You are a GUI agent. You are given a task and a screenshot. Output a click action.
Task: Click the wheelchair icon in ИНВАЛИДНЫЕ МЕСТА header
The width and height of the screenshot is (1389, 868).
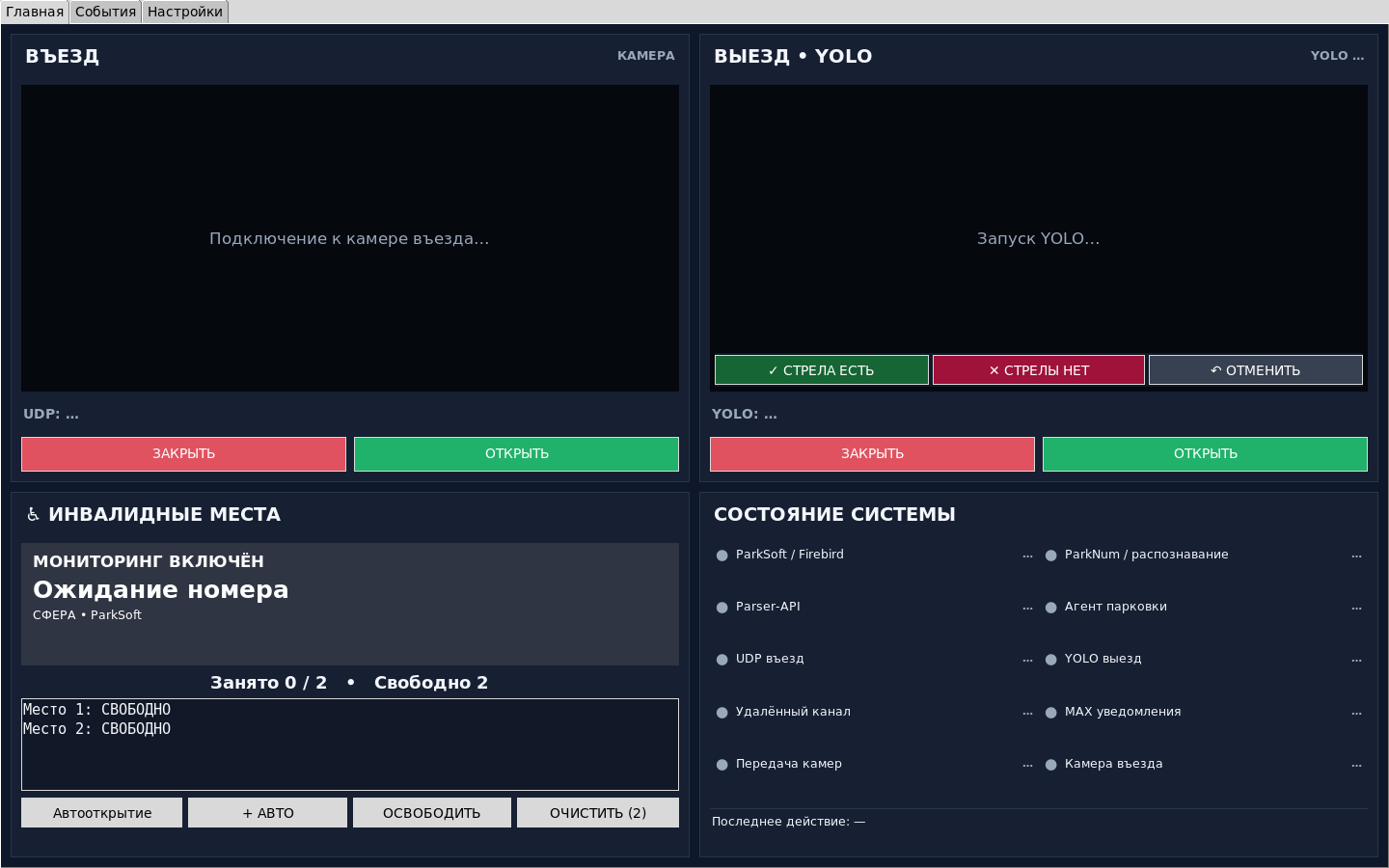pyautogui.click(x=33, y=515)
